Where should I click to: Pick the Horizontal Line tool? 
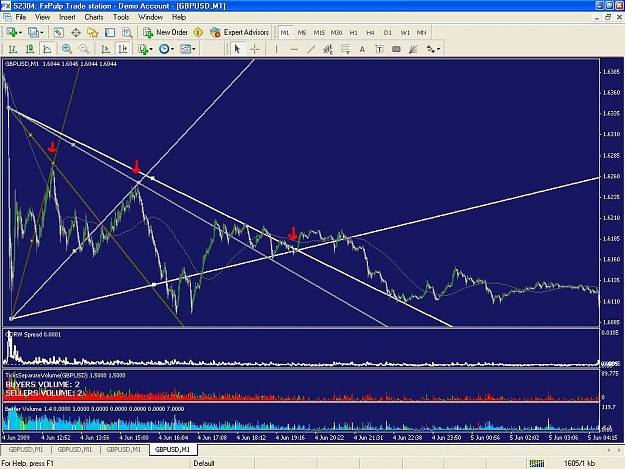(294, 49)
